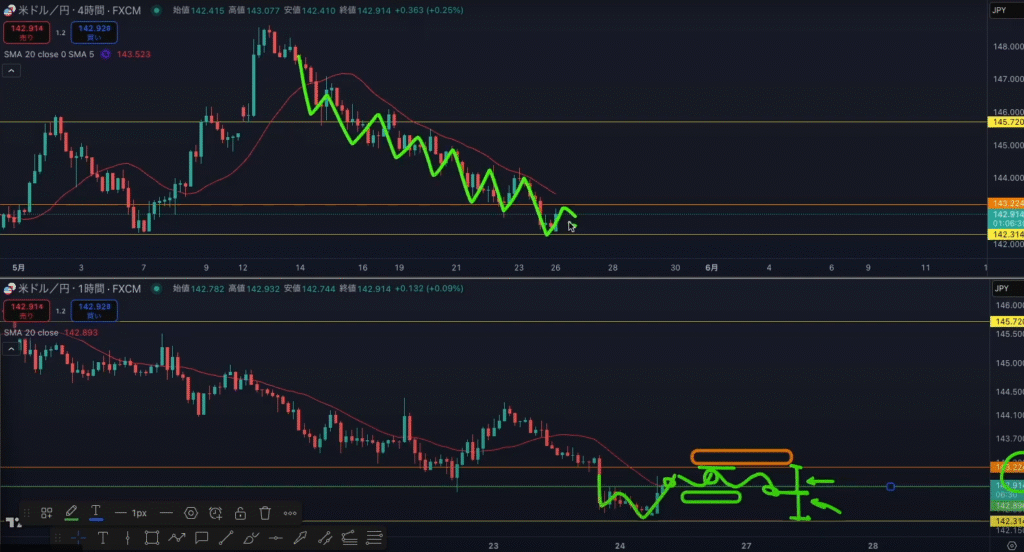
Task: Select the parallel channel tool
Action: point(325,538)
